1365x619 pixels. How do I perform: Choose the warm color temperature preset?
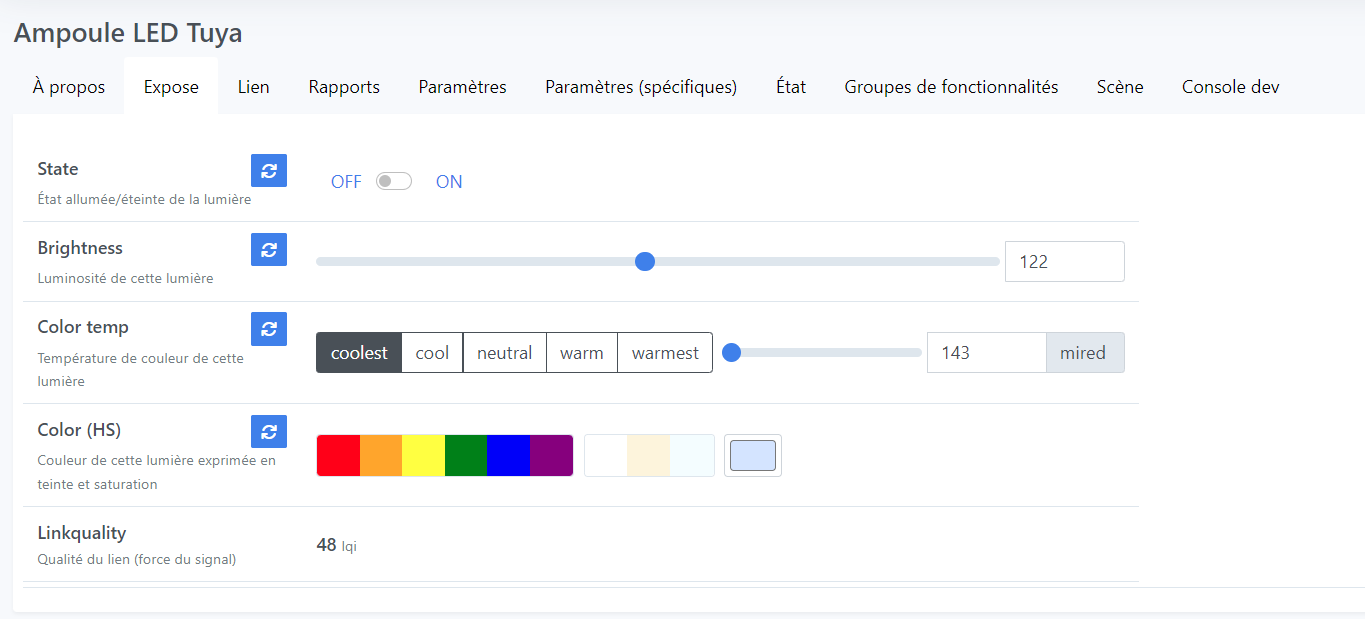click(x=582, y=353)
